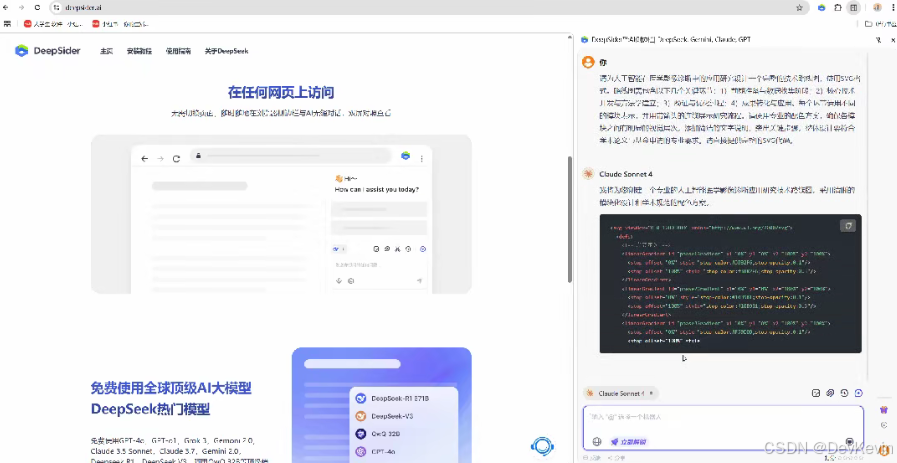Click the send message icon in input box
Screen dimensions: 897x463
pos(850,441)
